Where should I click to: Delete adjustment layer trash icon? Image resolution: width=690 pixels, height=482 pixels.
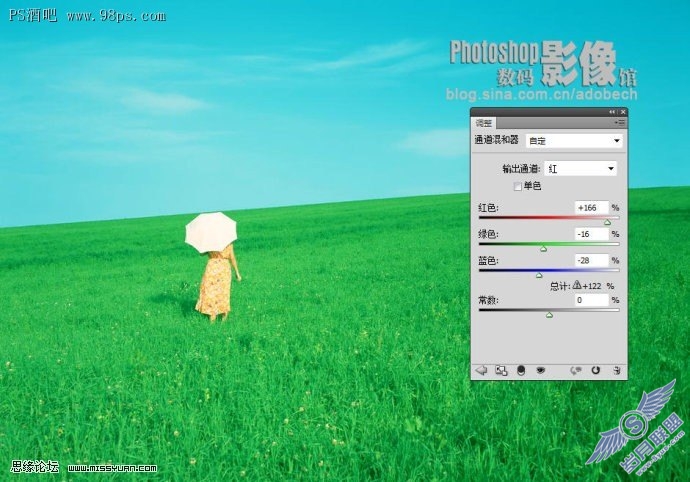tap(617, 371)
